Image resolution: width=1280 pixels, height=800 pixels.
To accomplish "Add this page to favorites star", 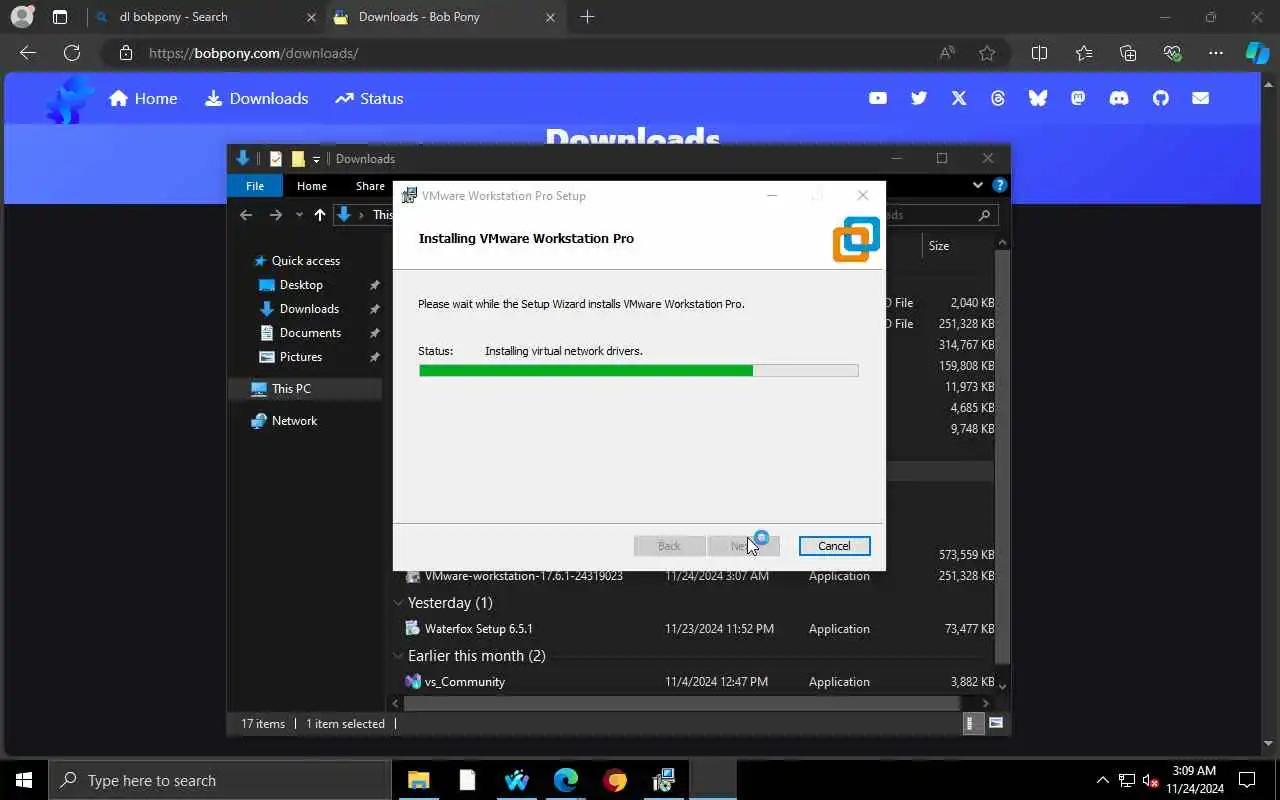I will click(x=987, y=53).
